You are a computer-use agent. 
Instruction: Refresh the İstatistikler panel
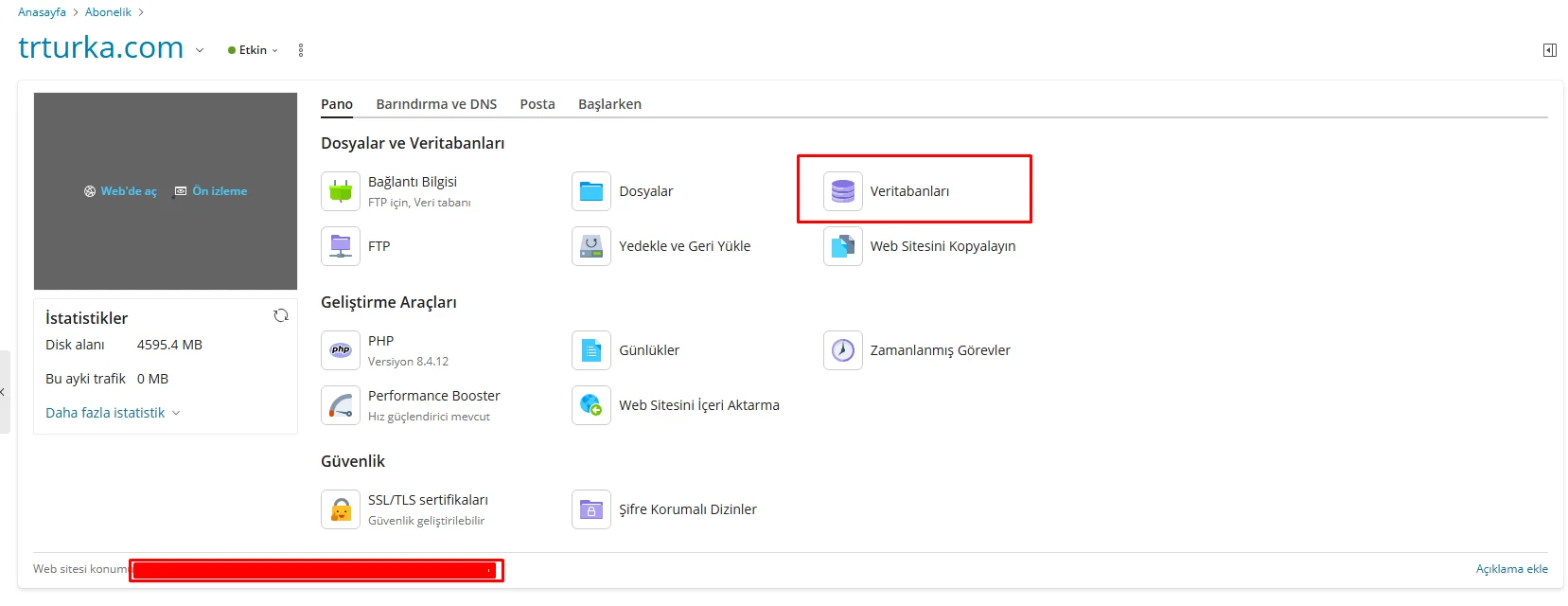[x=281, y=316]
